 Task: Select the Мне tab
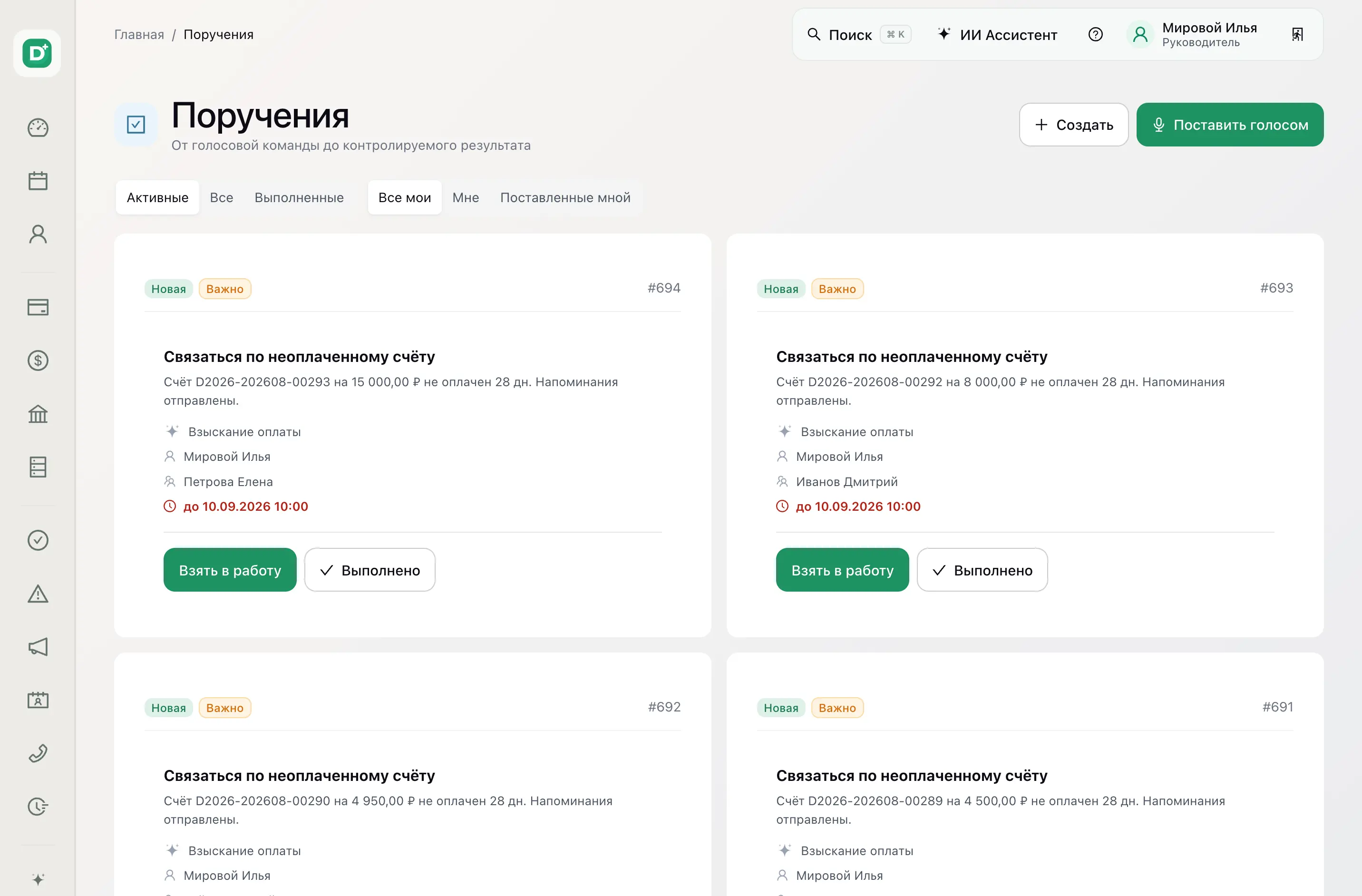tap(466, 197)
